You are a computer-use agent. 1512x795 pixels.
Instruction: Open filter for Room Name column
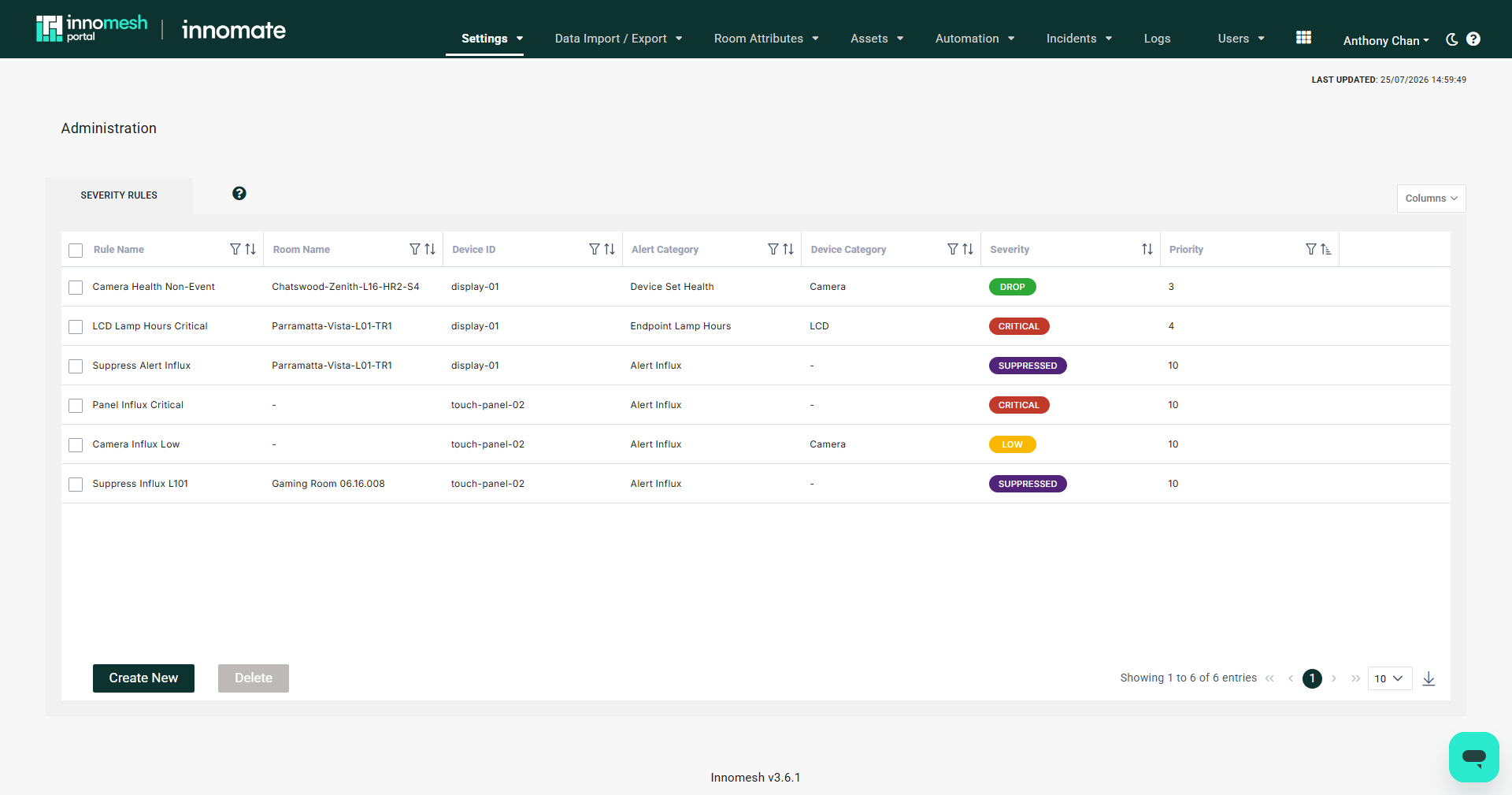point(414,249)
